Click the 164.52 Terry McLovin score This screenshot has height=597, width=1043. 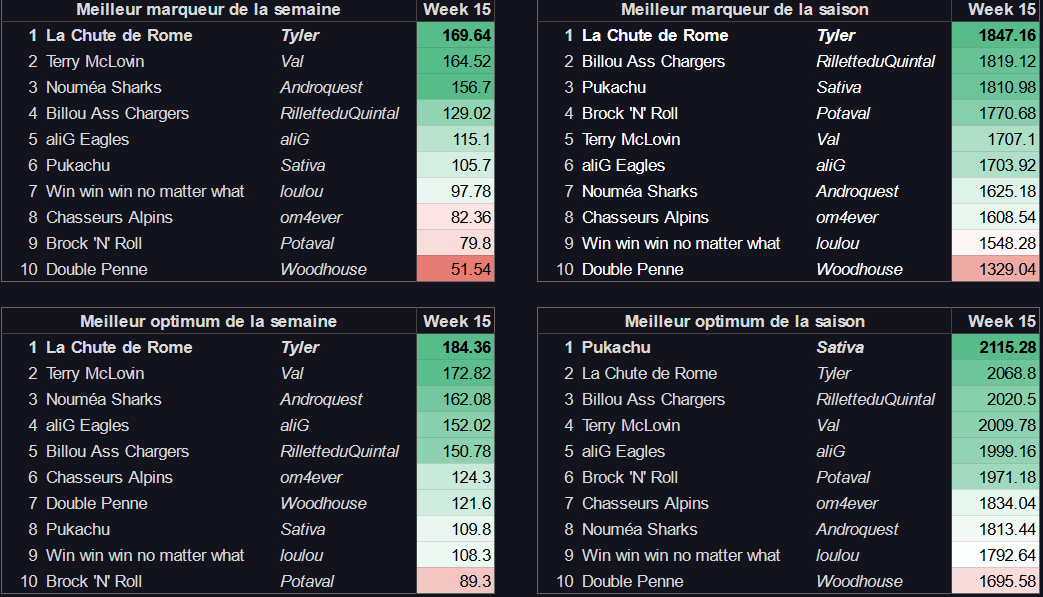click(455, 62)
